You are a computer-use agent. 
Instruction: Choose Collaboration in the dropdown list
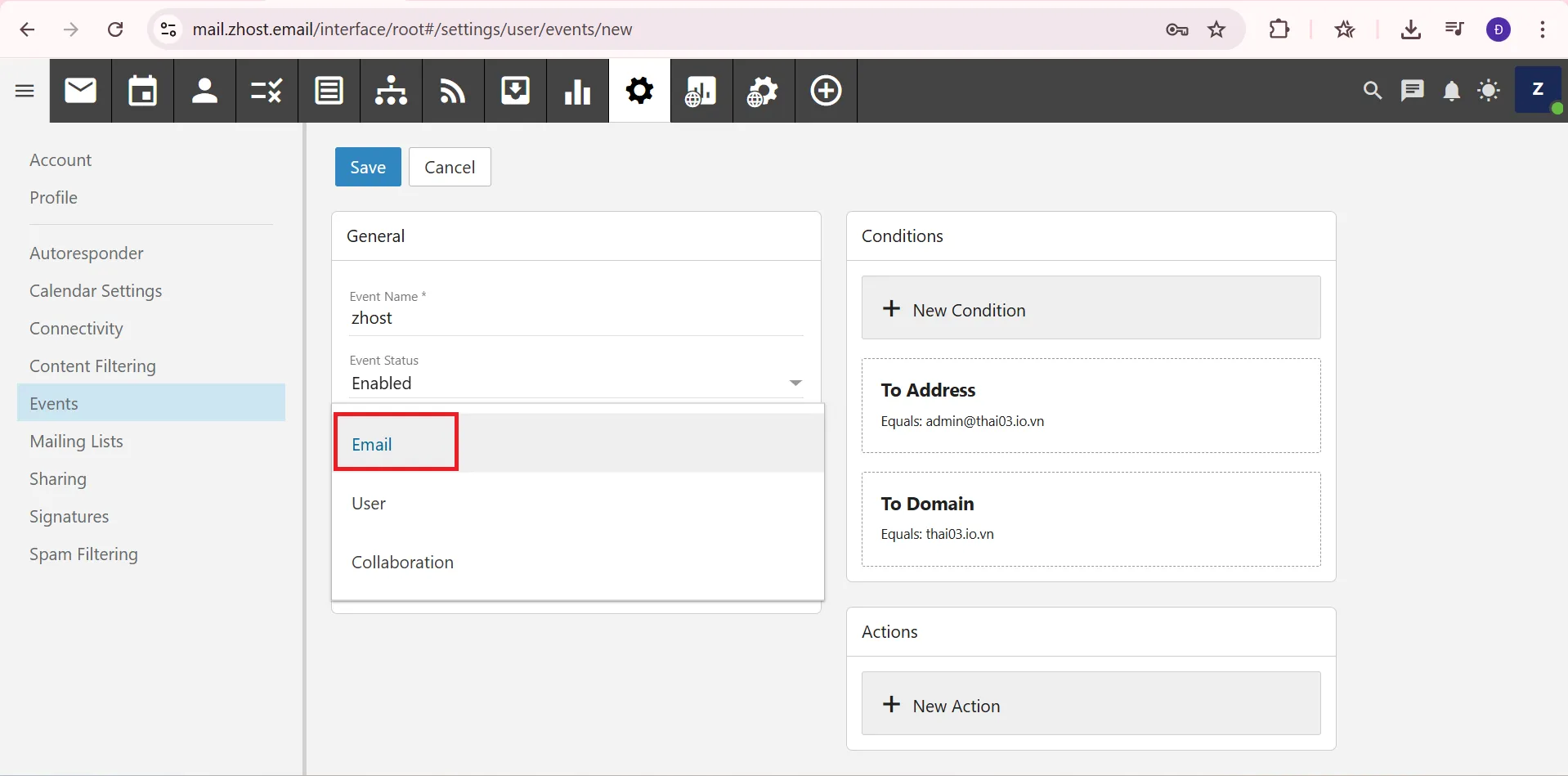coord(402,563)
